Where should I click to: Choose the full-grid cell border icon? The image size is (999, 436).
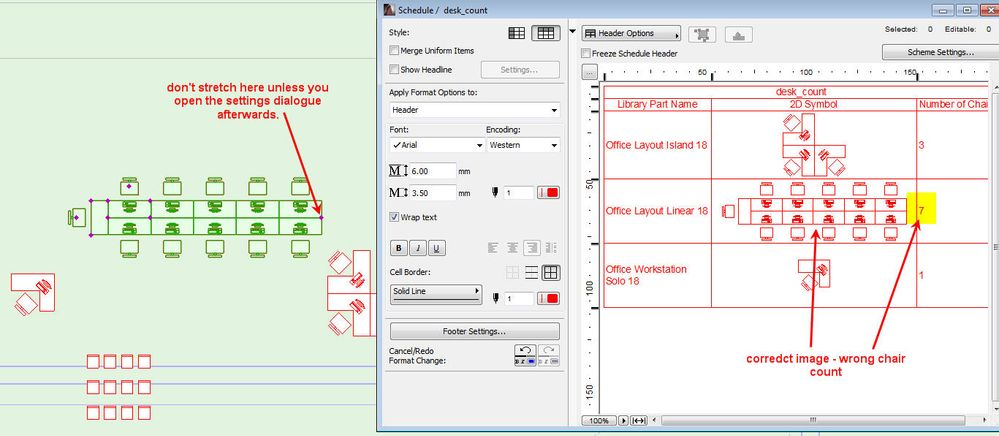[550, 273]
